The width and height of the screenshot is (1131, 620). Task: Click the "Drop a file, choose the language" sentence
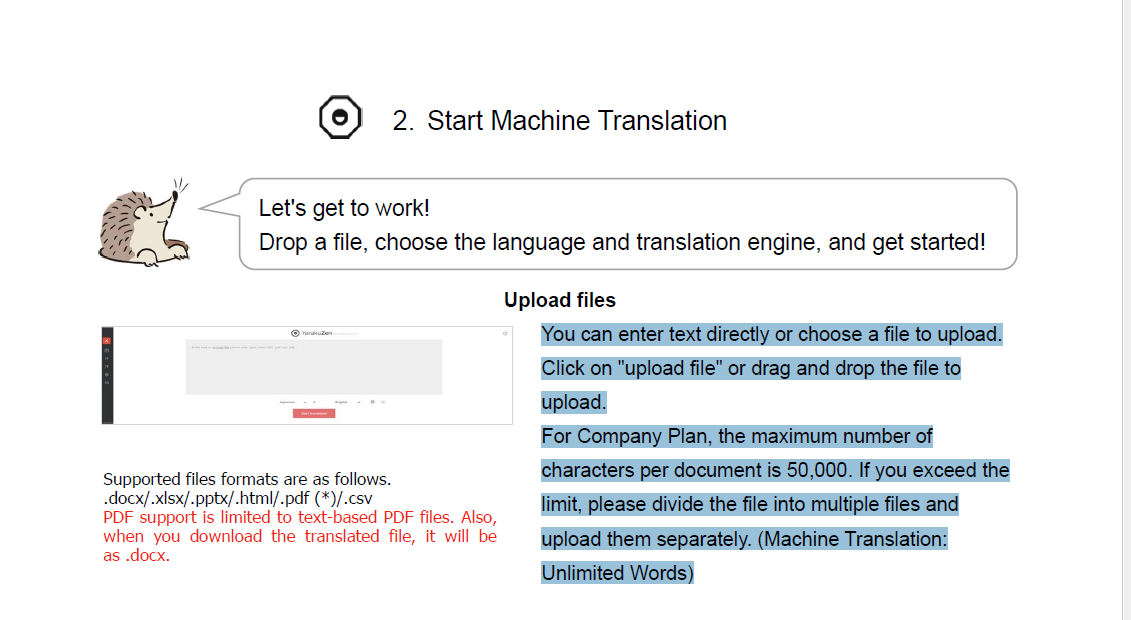[x=622, y=242]
